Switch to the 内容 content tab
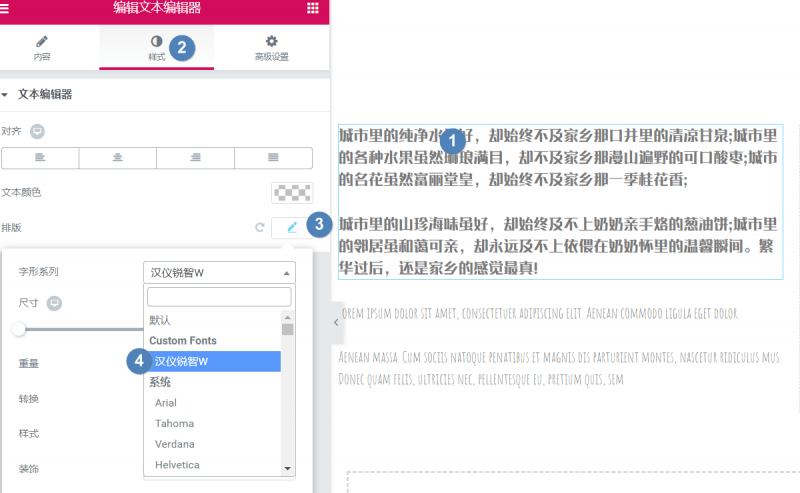 coord(42,48)
